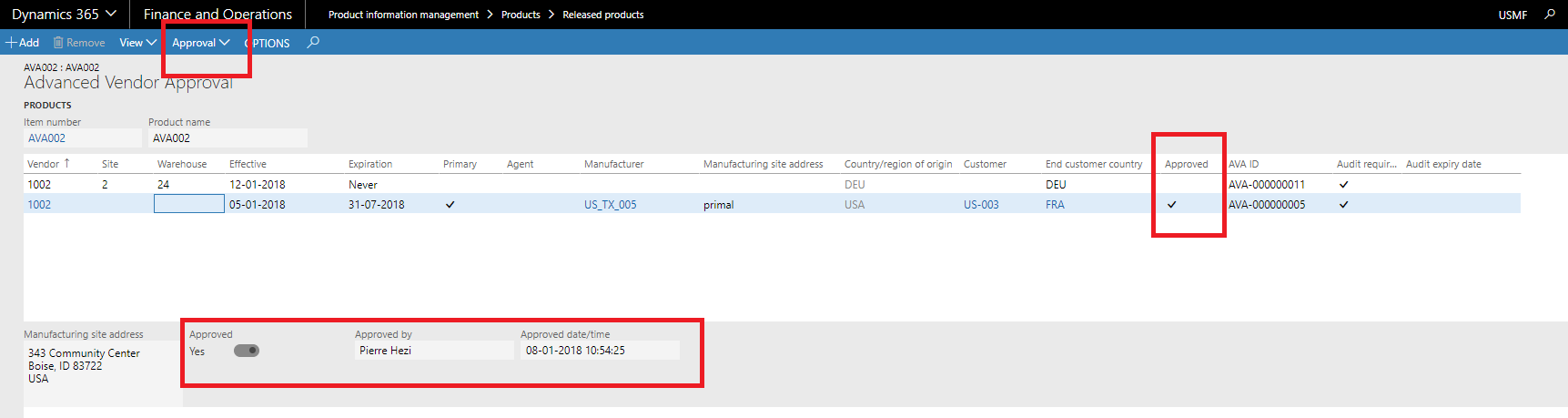The image size is (1568, 418).
Task: Click the Vendor column sort arrow
Action: tap(66, 163)
